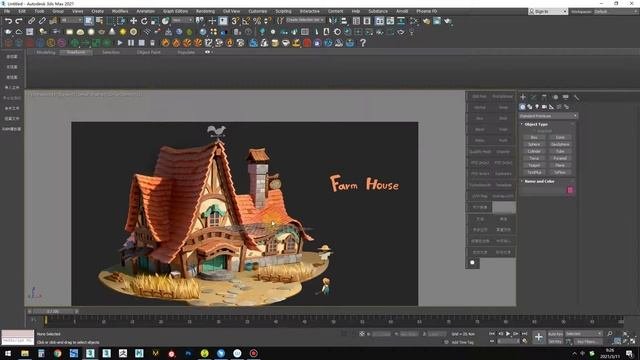Open the Rendering menu
640x360 pixels.
205,11
